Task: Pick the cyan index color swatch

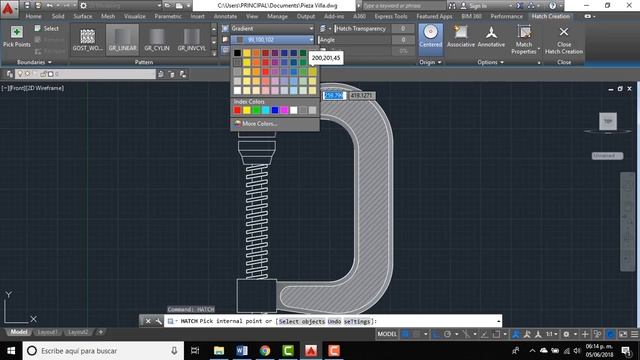Action: [266, 110]
